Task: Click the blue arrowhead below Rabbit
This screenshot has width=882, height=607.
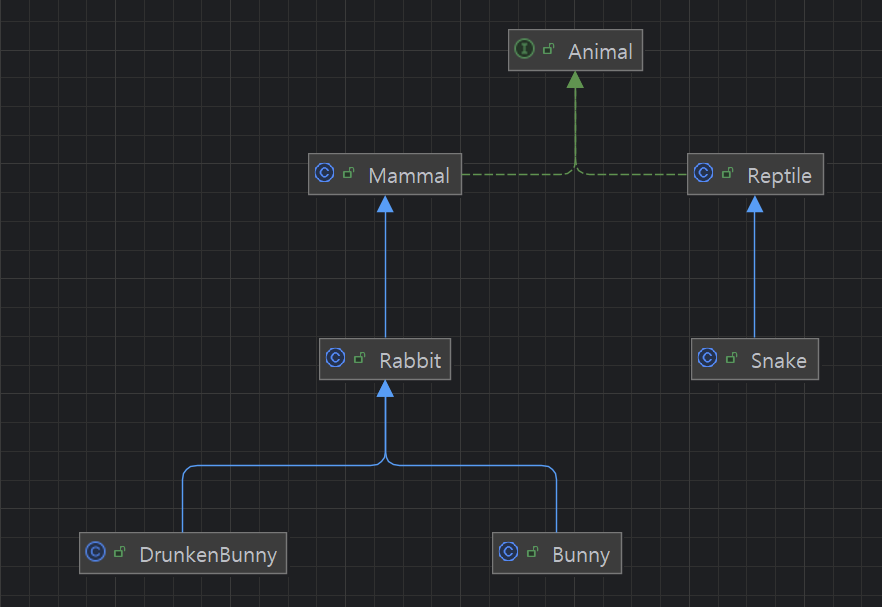Action: pyautogui.click(x=385, y=389)
